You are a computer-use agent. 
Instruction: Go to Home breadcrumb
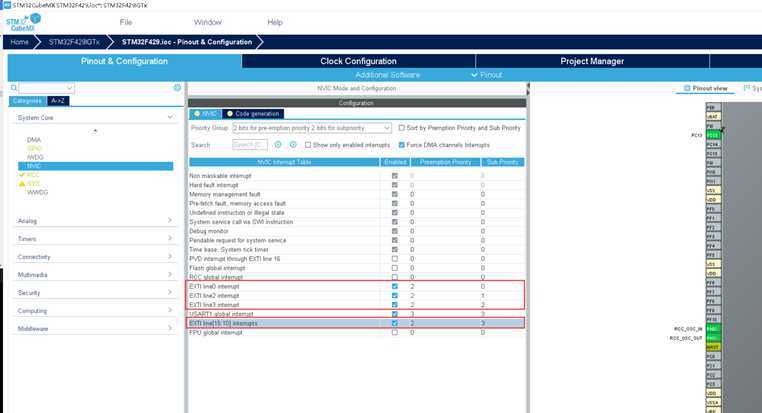(19, 42)
